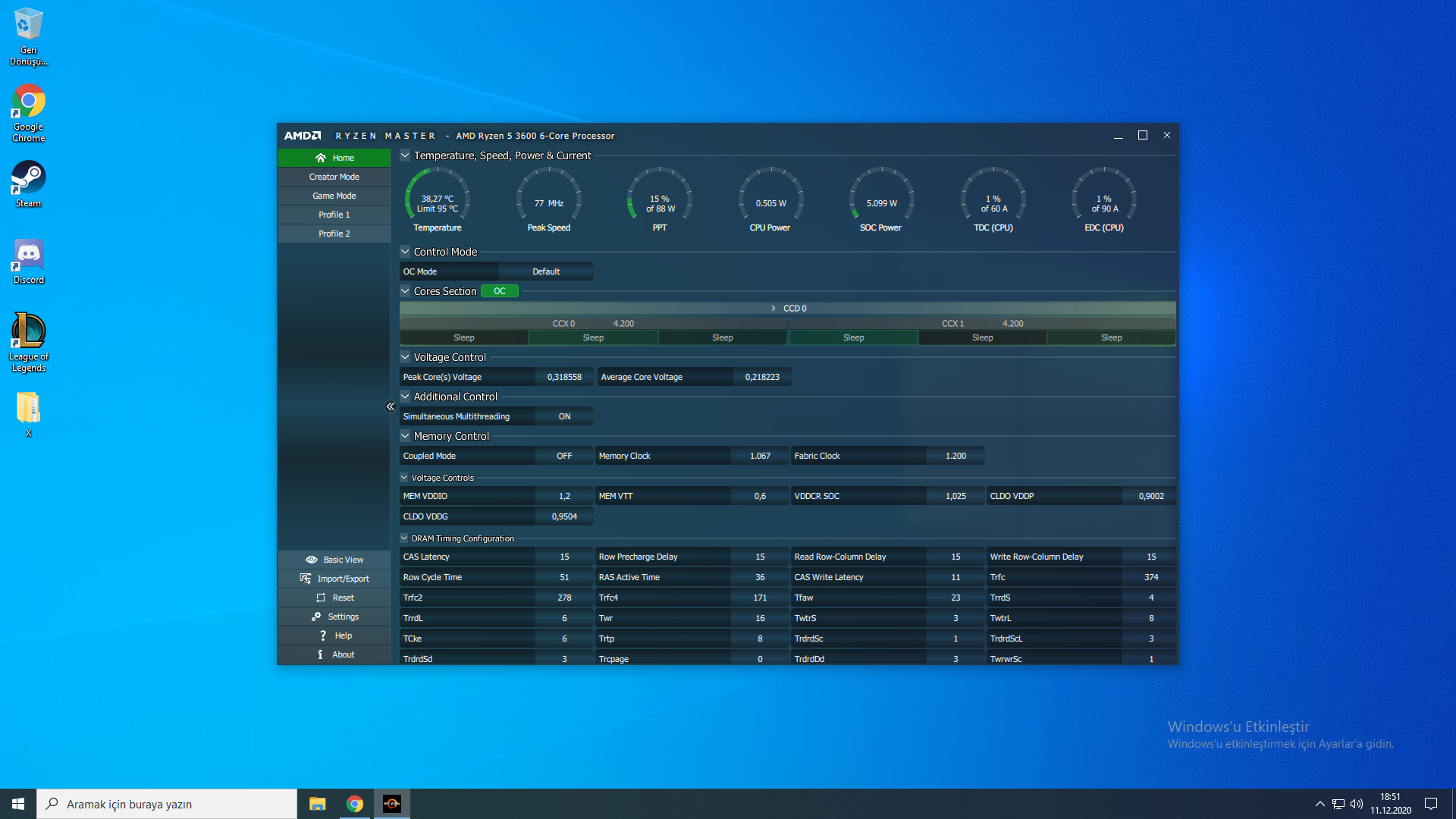
Task: Click the Basic View eye icon
Action: pos(312,560)
